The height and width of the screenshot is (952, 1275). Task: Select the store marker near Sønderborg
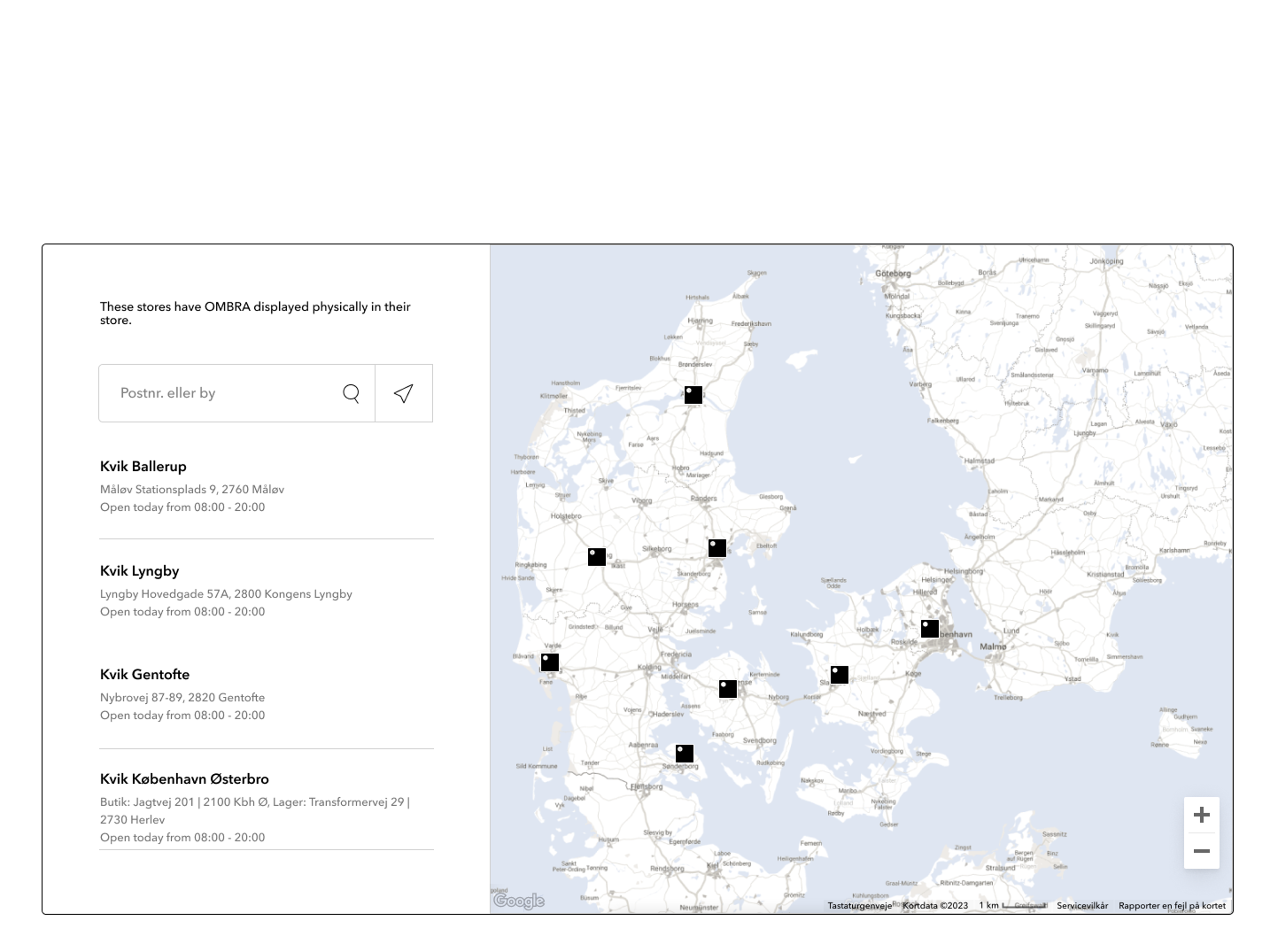tap(684, 753)
